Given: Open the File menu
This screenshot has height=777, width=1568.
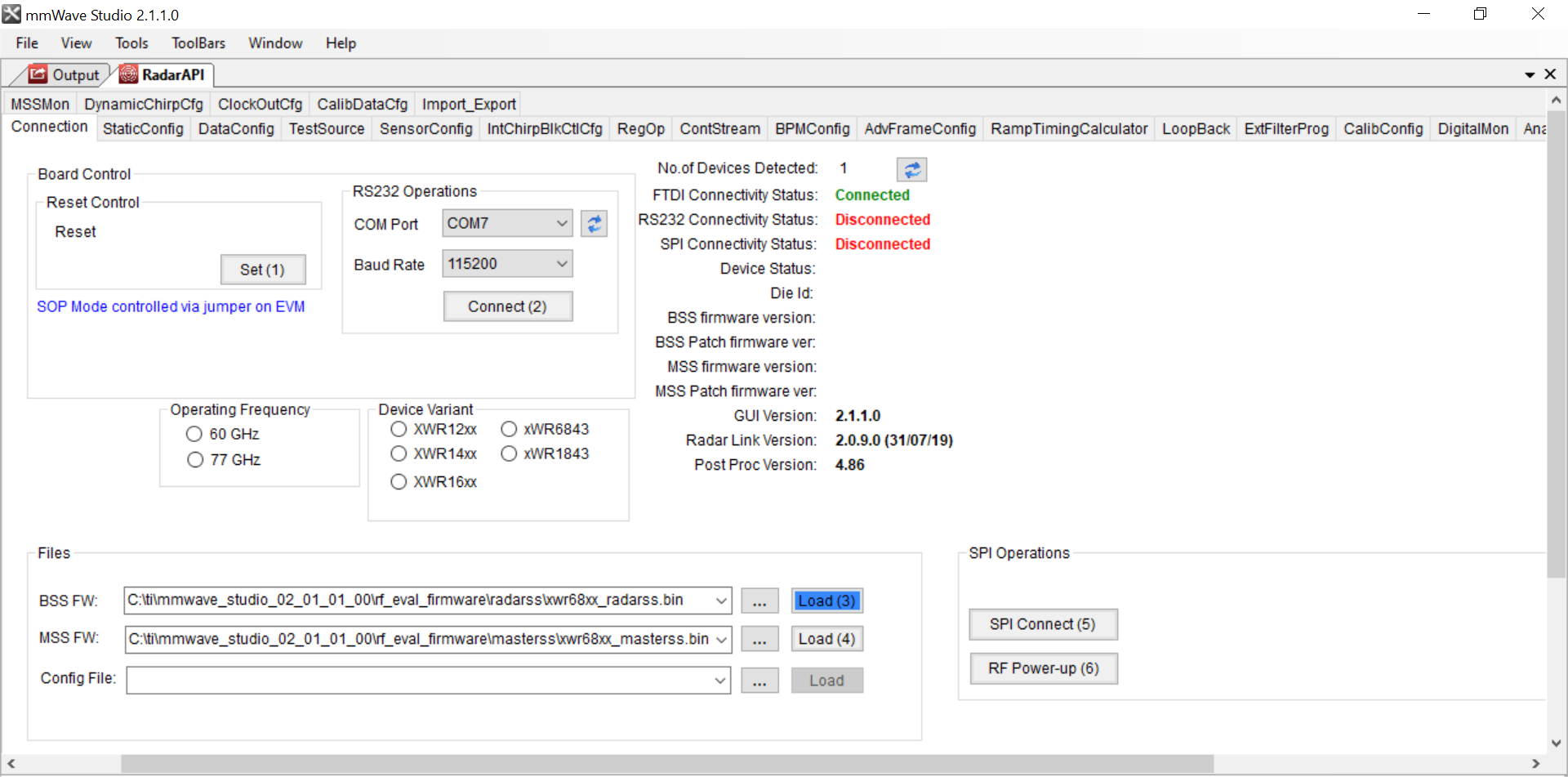Looking at the screenshot, I should 27,43.
